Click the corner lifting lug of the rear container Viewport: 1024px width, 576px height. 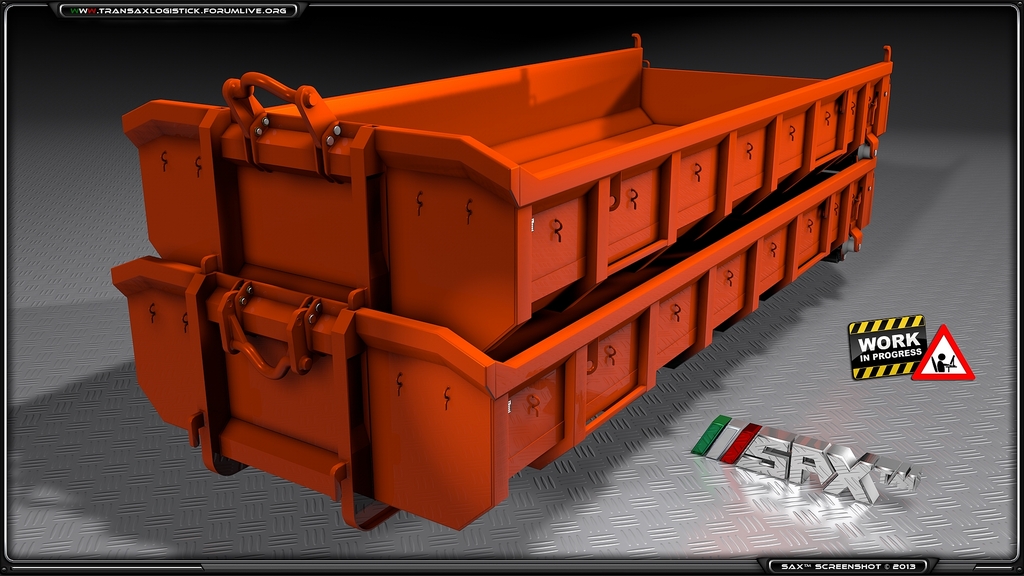coord(887,50)
